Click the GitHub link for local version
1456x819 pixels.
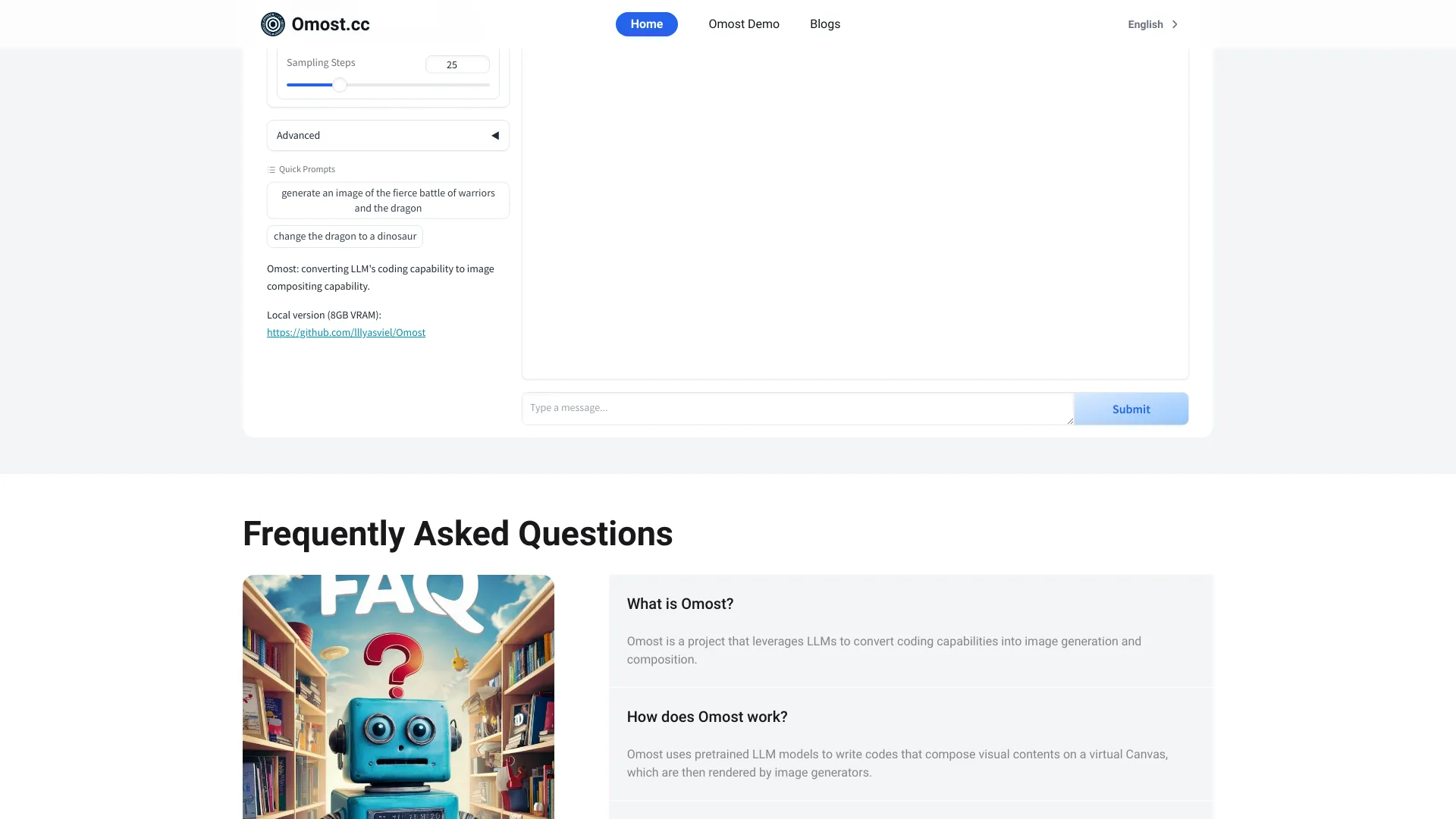pos(345,332)
